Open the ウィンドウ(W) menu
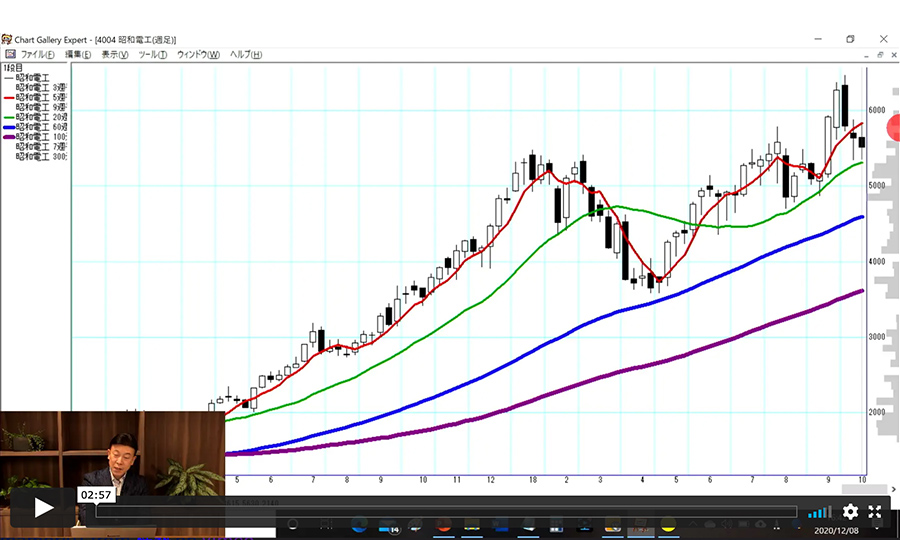 click(x=199, y=54)
